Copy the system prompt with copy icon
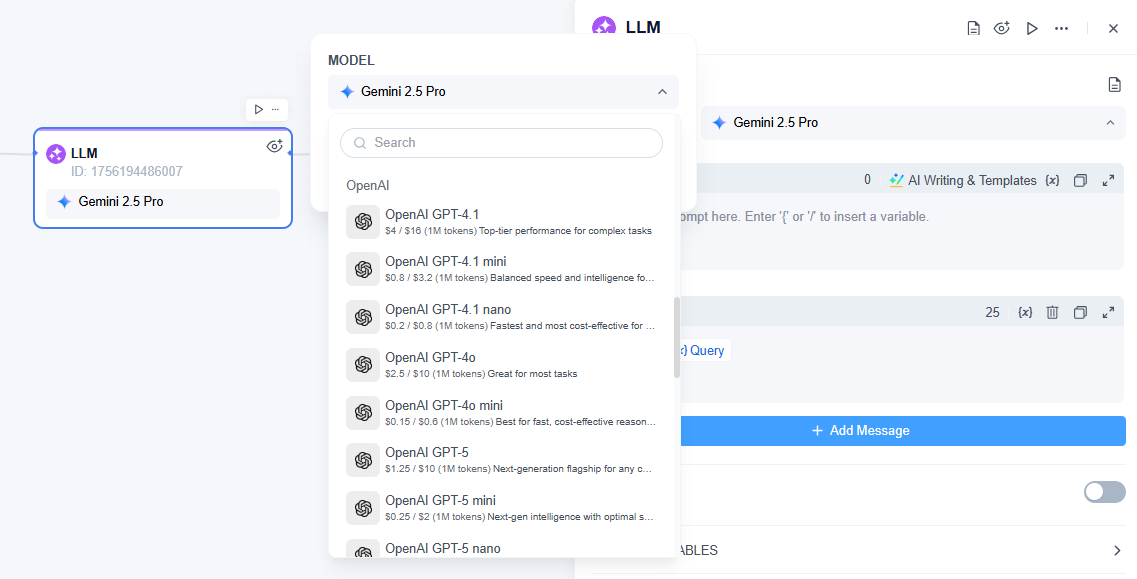Screen dimensions: 1137x579 [1080, 181]
